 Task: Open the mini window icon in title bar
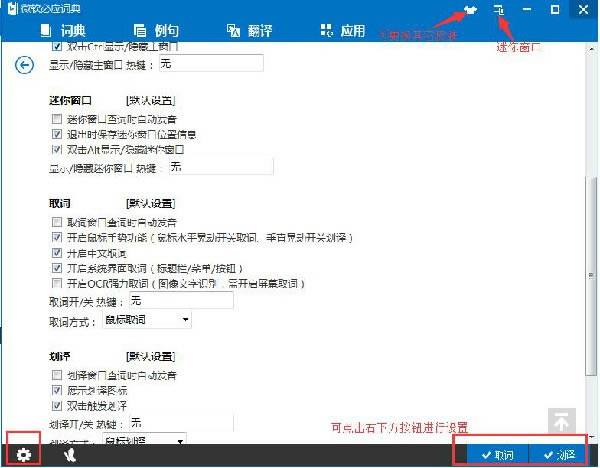click(499, 10)
